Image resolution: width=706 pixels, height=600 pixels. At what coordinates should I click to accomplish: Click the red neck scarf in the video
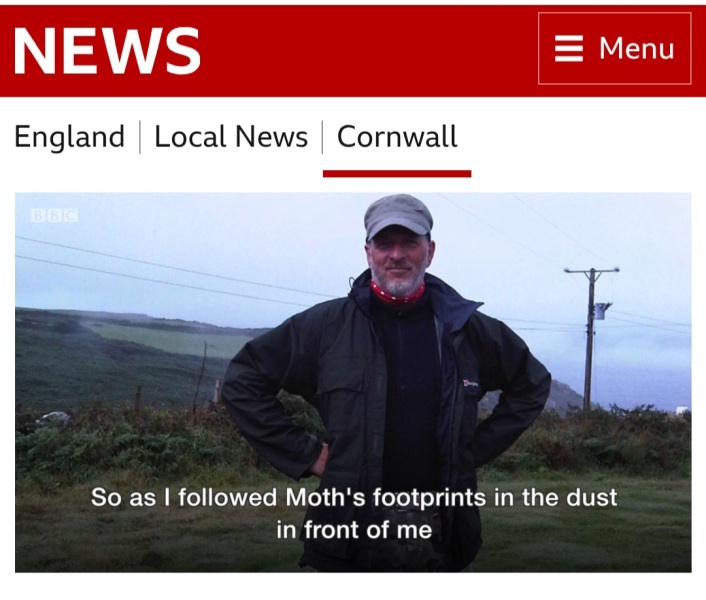397,293
